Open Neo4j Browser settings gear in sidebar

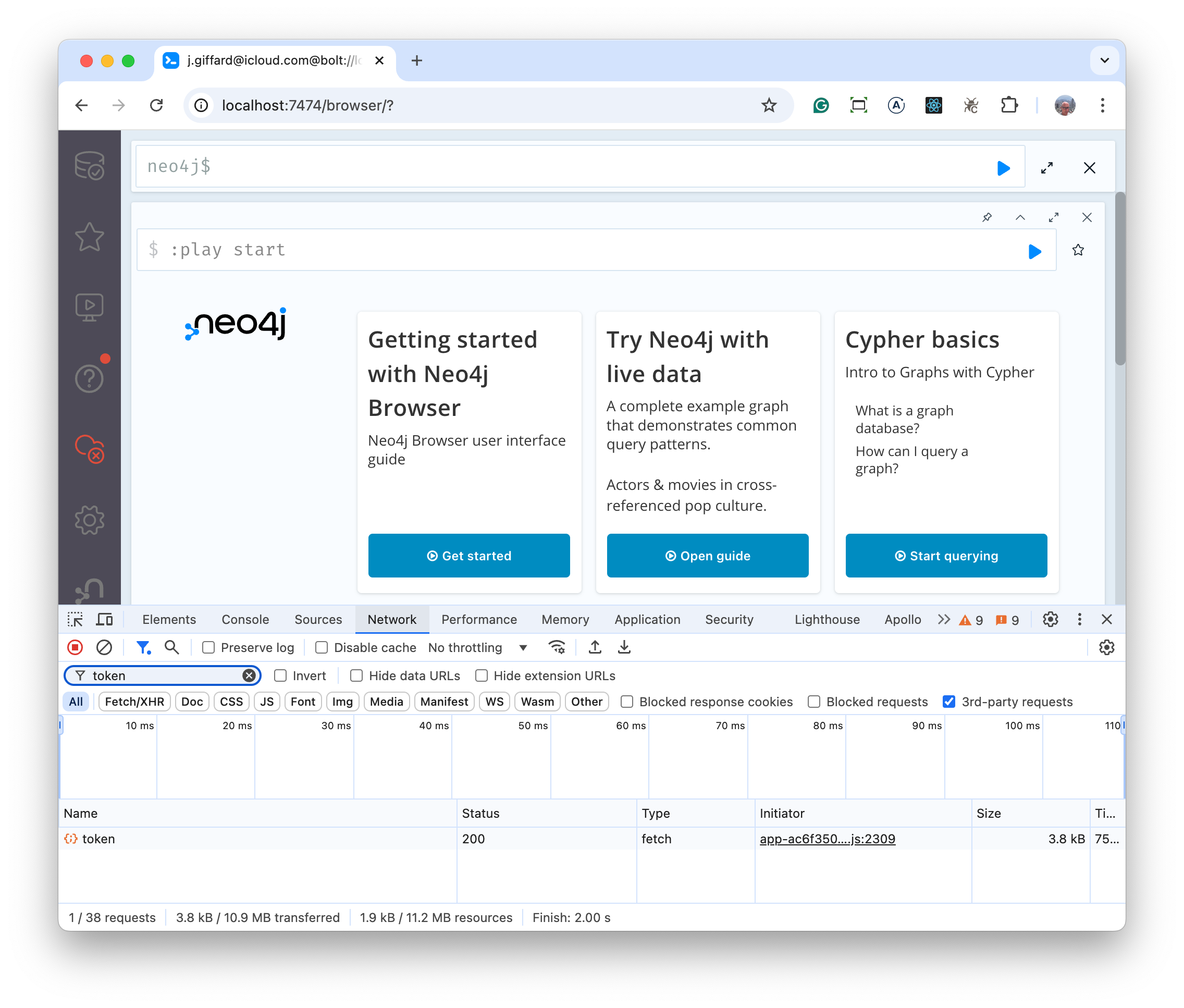(x=90, y=520)
